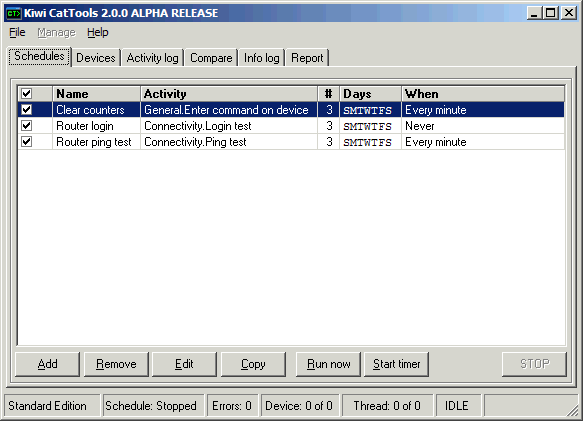Screen dimensions: 583x421
Task: Open the Info log tab
Action: pyautogui.click(x=262, y=58)
